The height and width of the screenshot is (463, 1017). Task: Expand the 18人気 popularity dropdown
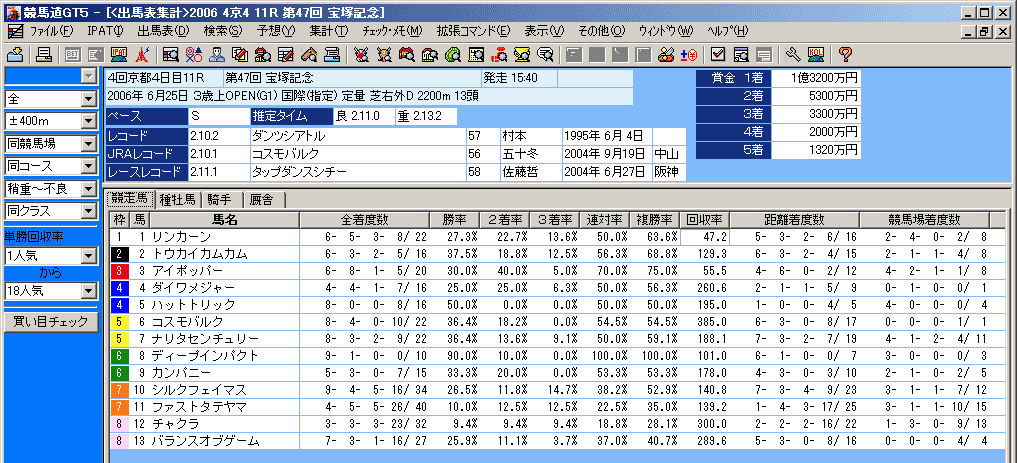[88, 291]
